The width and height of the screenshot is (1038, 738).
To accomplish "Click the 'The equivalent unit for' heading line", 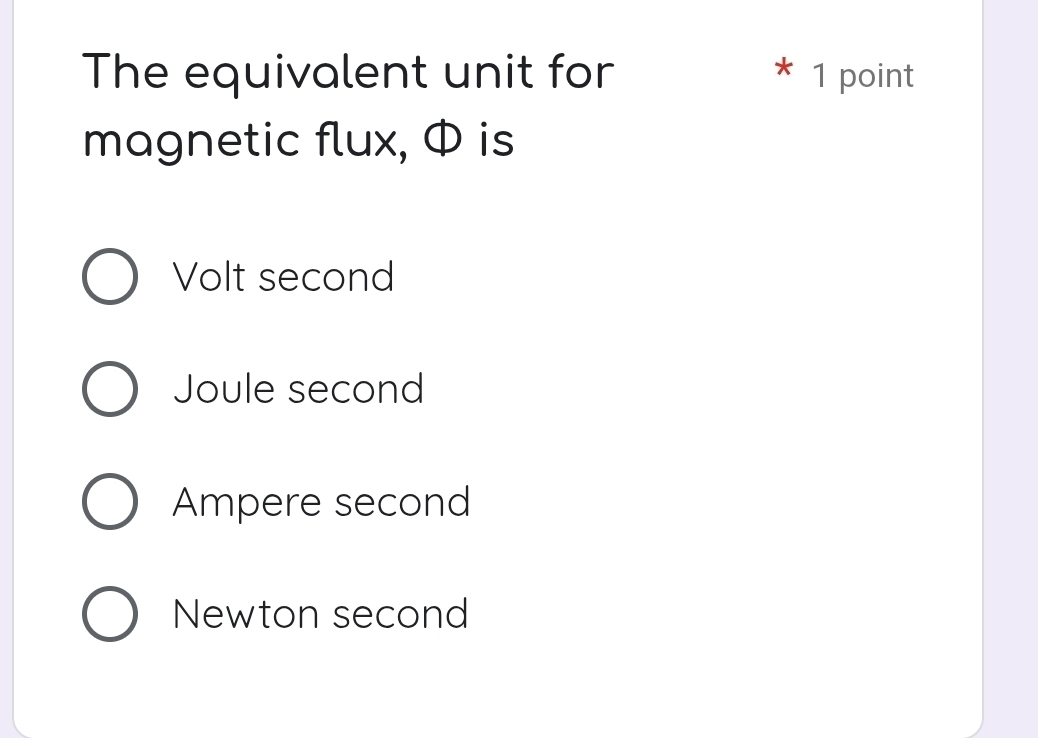I will [348, 72].
